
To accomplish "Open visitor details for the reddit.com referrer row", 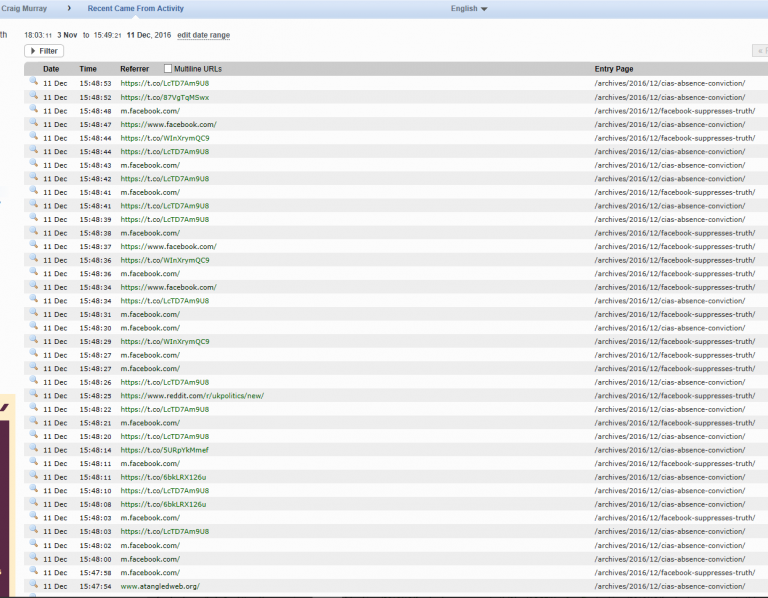I will [33, 394].
